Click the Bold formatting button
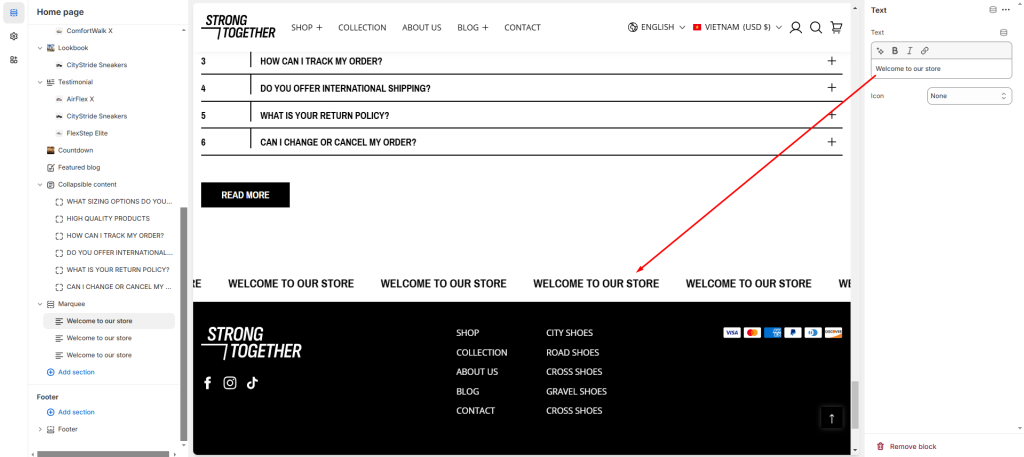The width and height of the screenshot is (1024, 457). (895, 50)
